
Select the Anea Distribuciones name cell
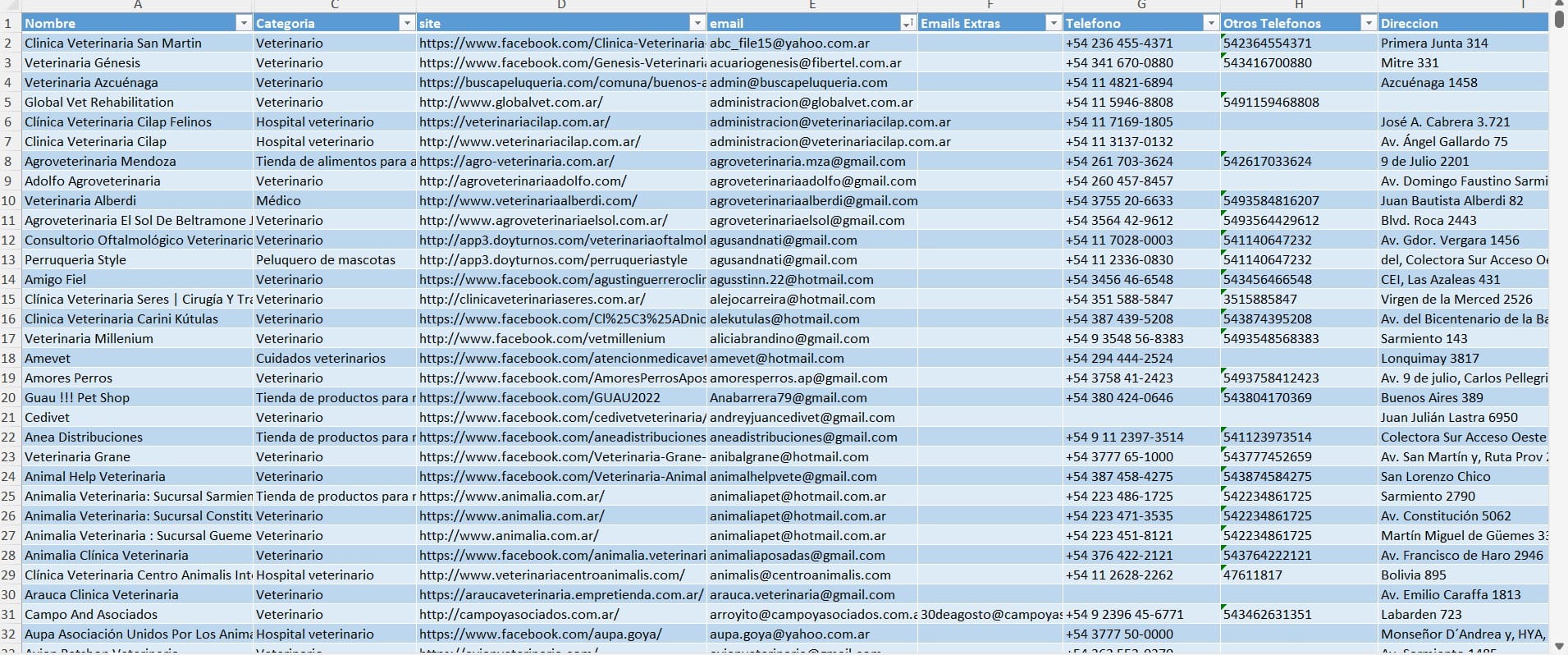tap(138, 437)
